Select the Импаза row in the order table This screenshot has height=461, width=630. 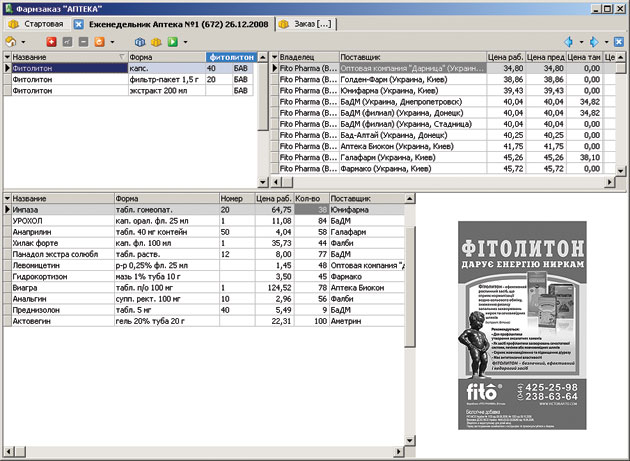tap(204, 210)
